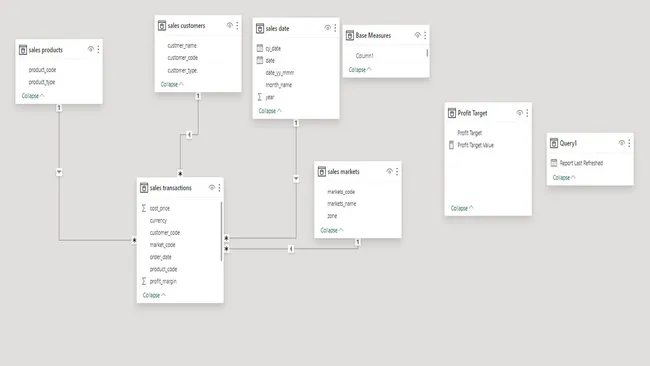This screenshot has width=650, height=366.
Task: Toggle visibility of sales products table
Action: [x=91, y=49]
